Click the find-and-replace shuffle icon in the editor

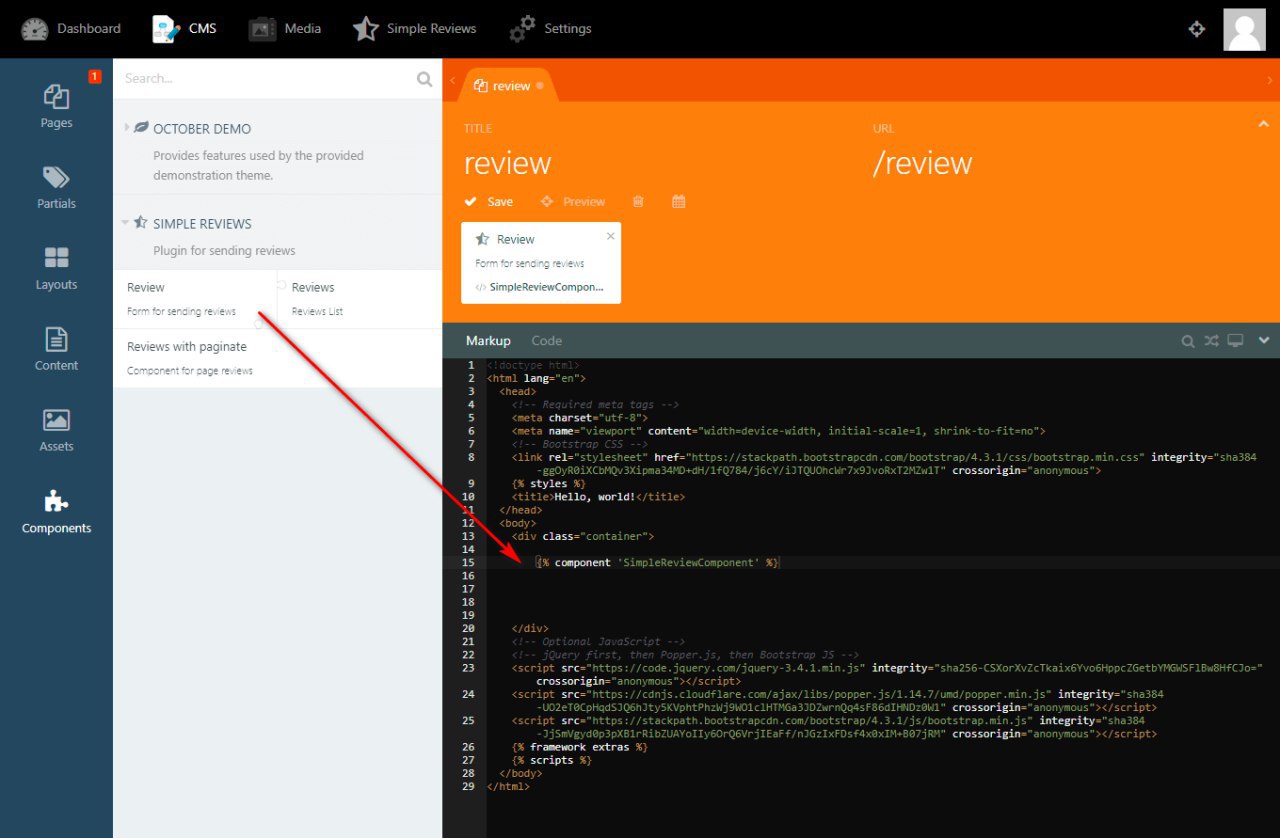point(1212,341)
